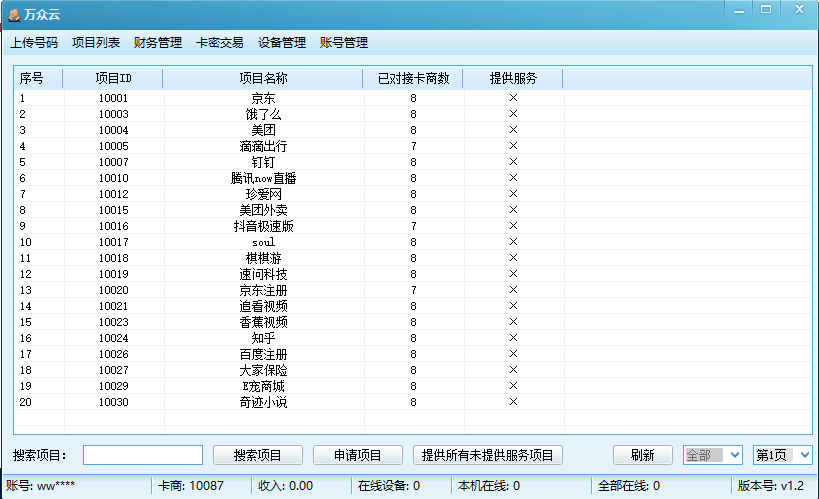Toggle service X mark for 腾讯now直播 row
This screenshot has width=819, height=499.
(x=513, y=178)
